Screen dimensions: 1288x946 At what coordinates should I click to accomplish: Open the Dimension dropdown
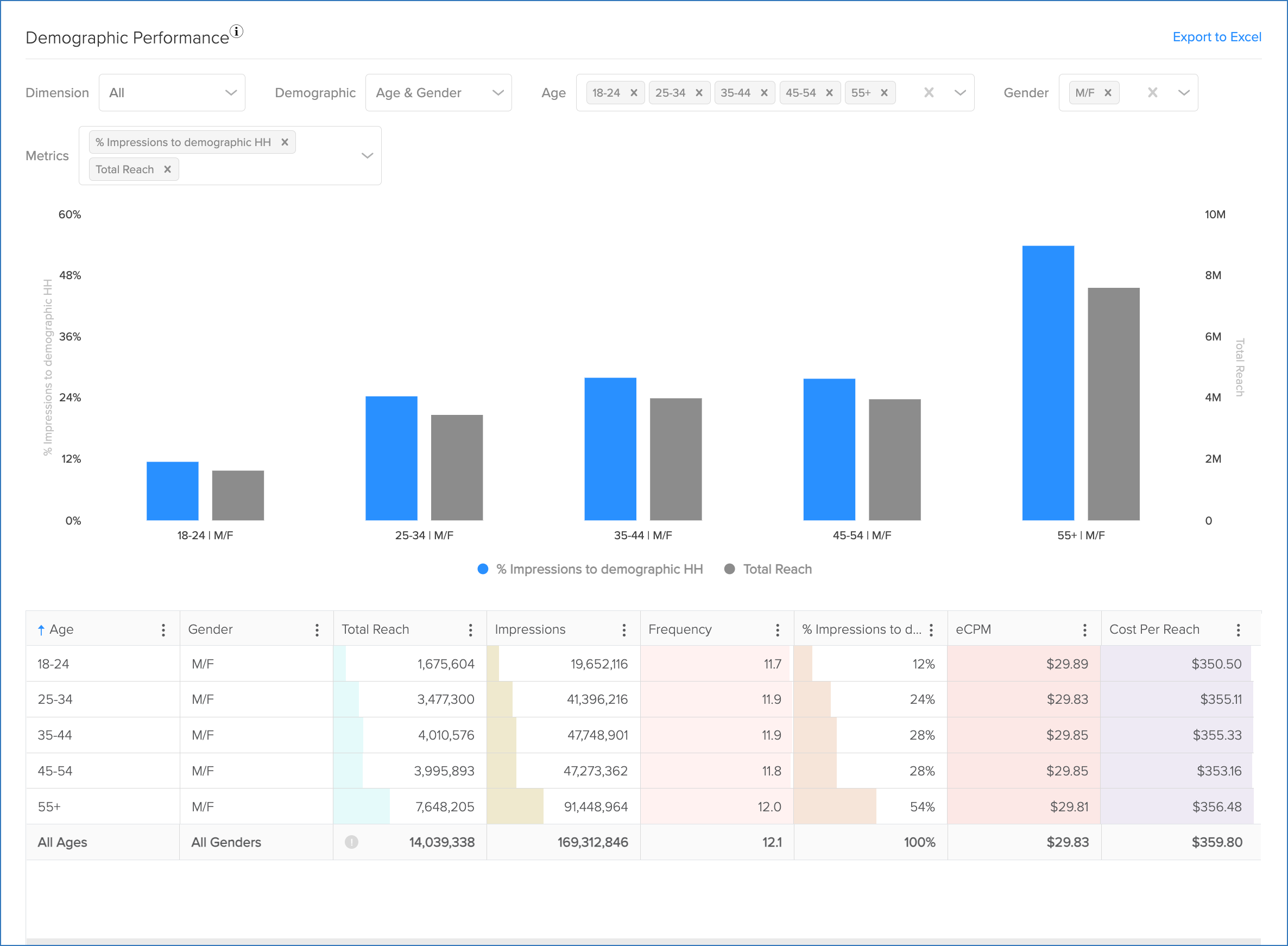(172, 92)
